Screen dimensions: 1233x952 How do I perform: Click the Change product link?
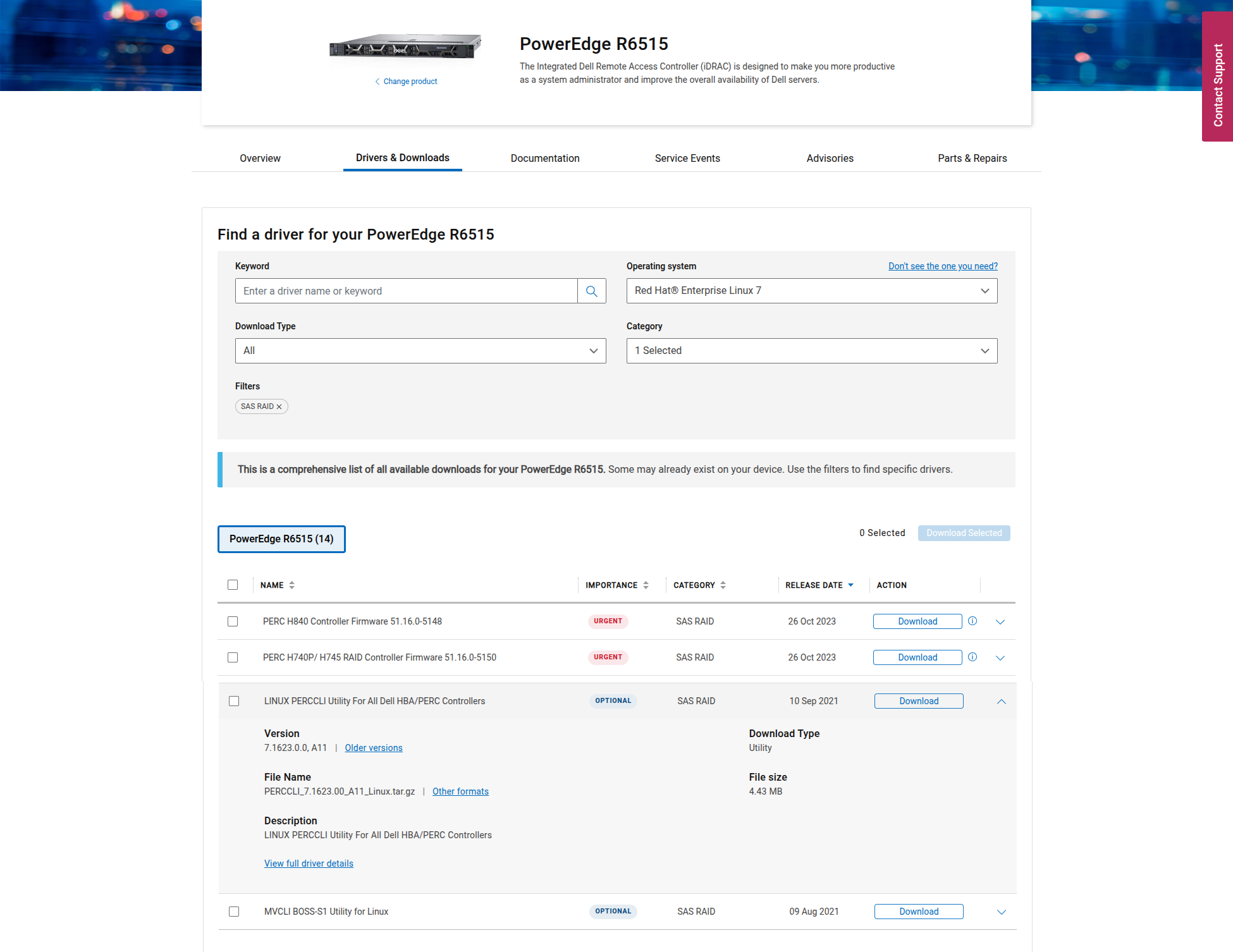pyautogui.click(x=406, y=82)
